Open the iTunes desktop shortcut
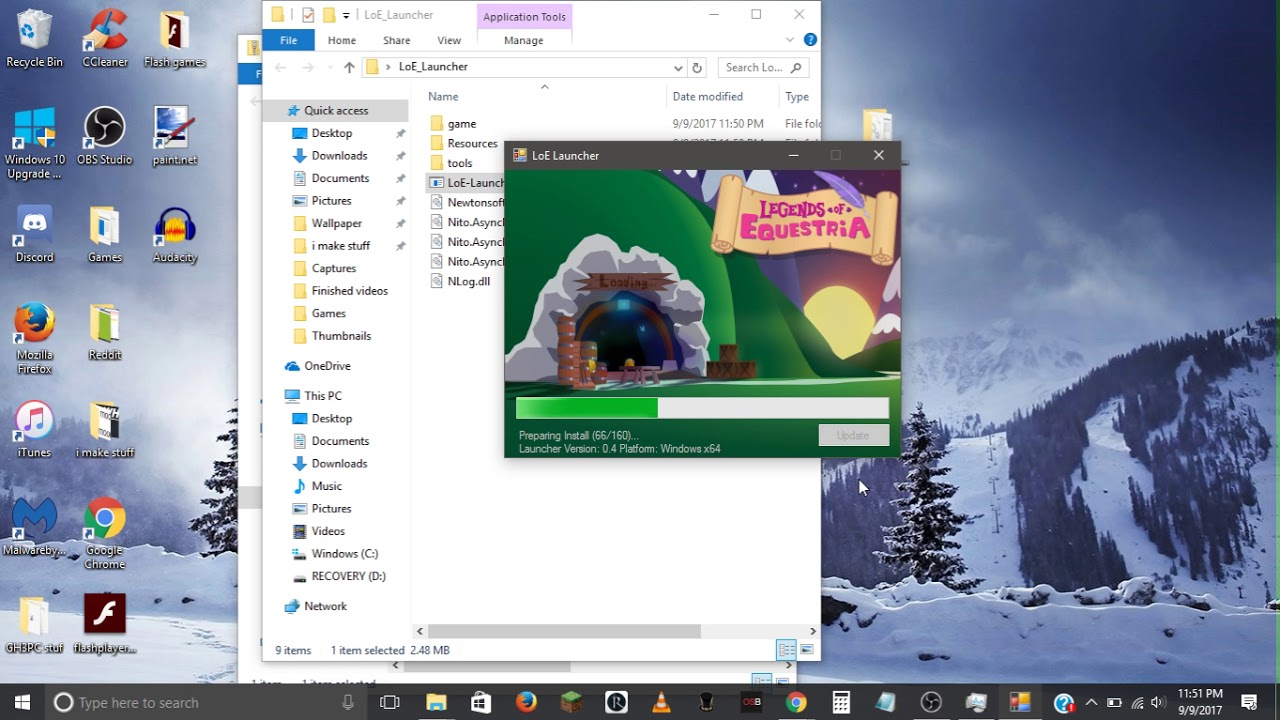Image resolution: width=1280 pixels, height=720 pixels. click(x=34, y=430)
